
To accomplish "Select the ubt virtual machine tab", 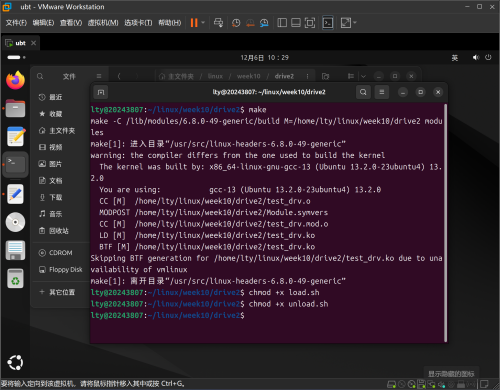I will pos(20,43).
